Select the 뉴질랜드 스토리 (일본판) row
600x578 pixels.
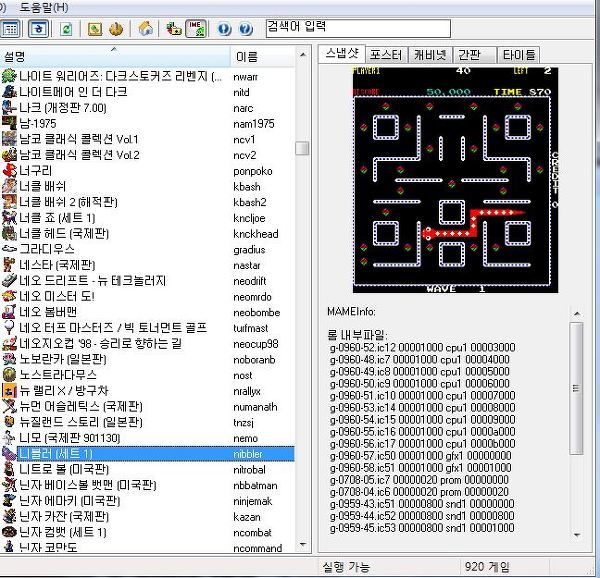click(x=147, y=422)
